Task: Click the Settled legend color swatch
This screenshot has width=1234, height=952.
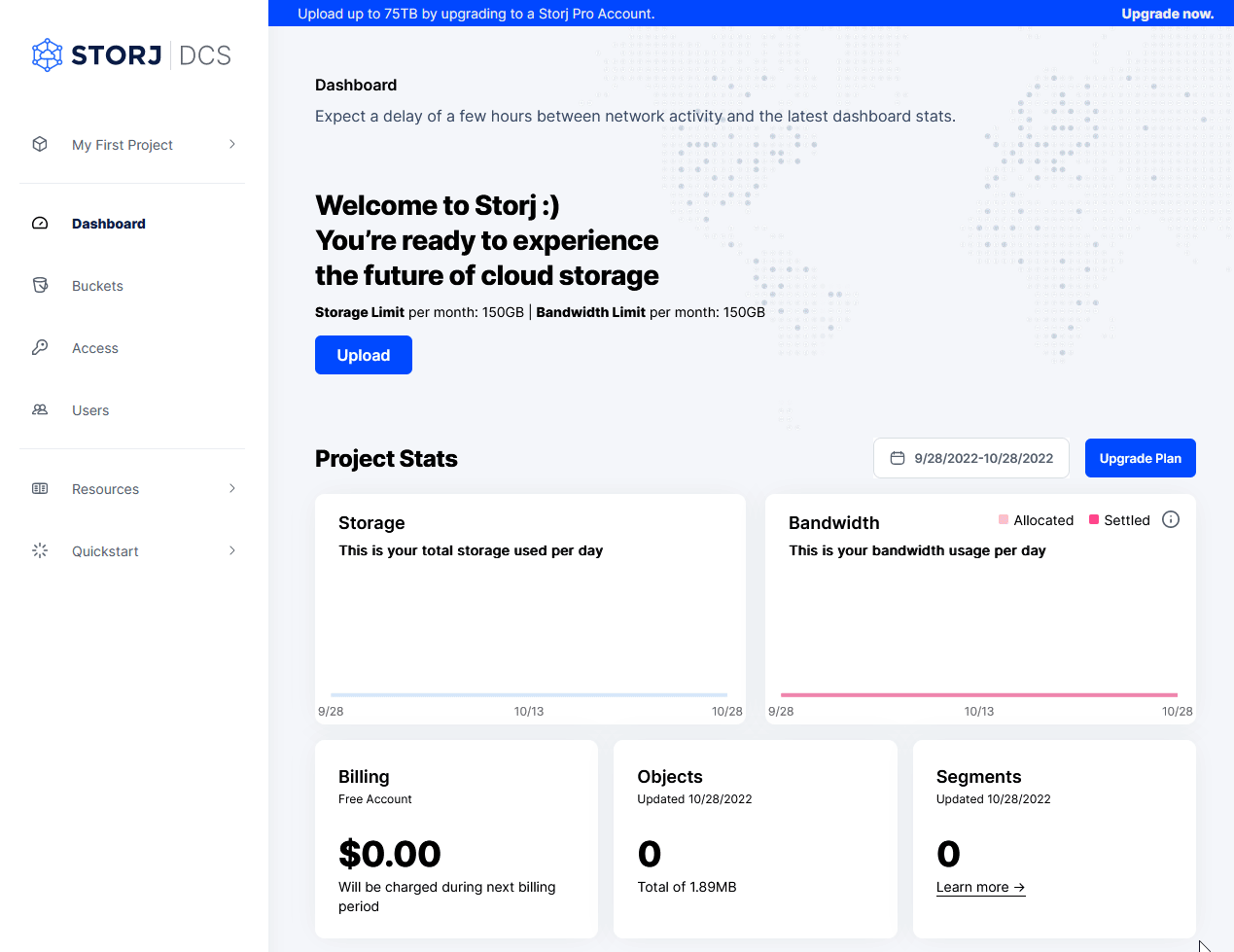Action: coord(1094,519)
